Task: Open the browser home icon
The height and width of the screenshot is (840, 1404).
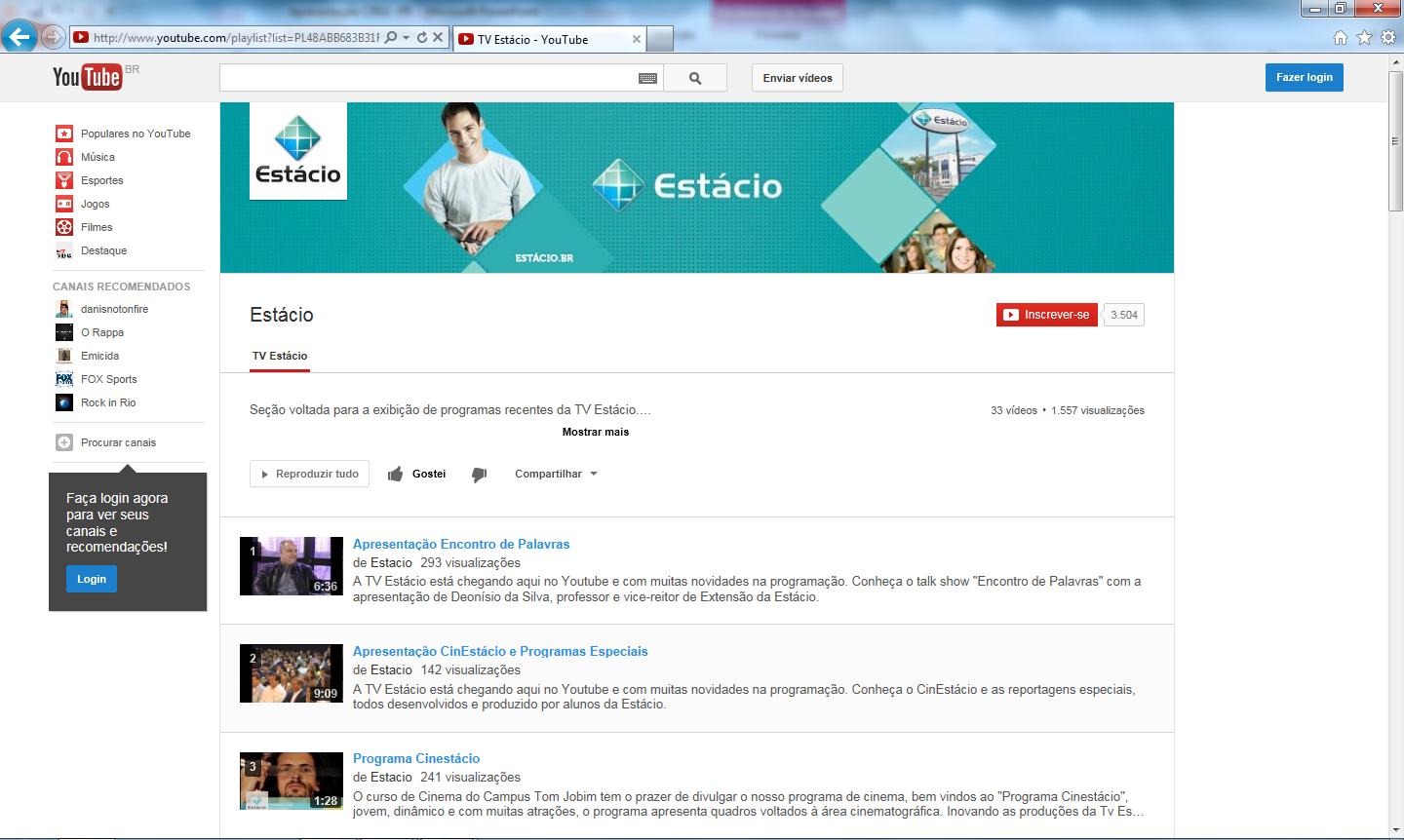Action: point(1341,38)
